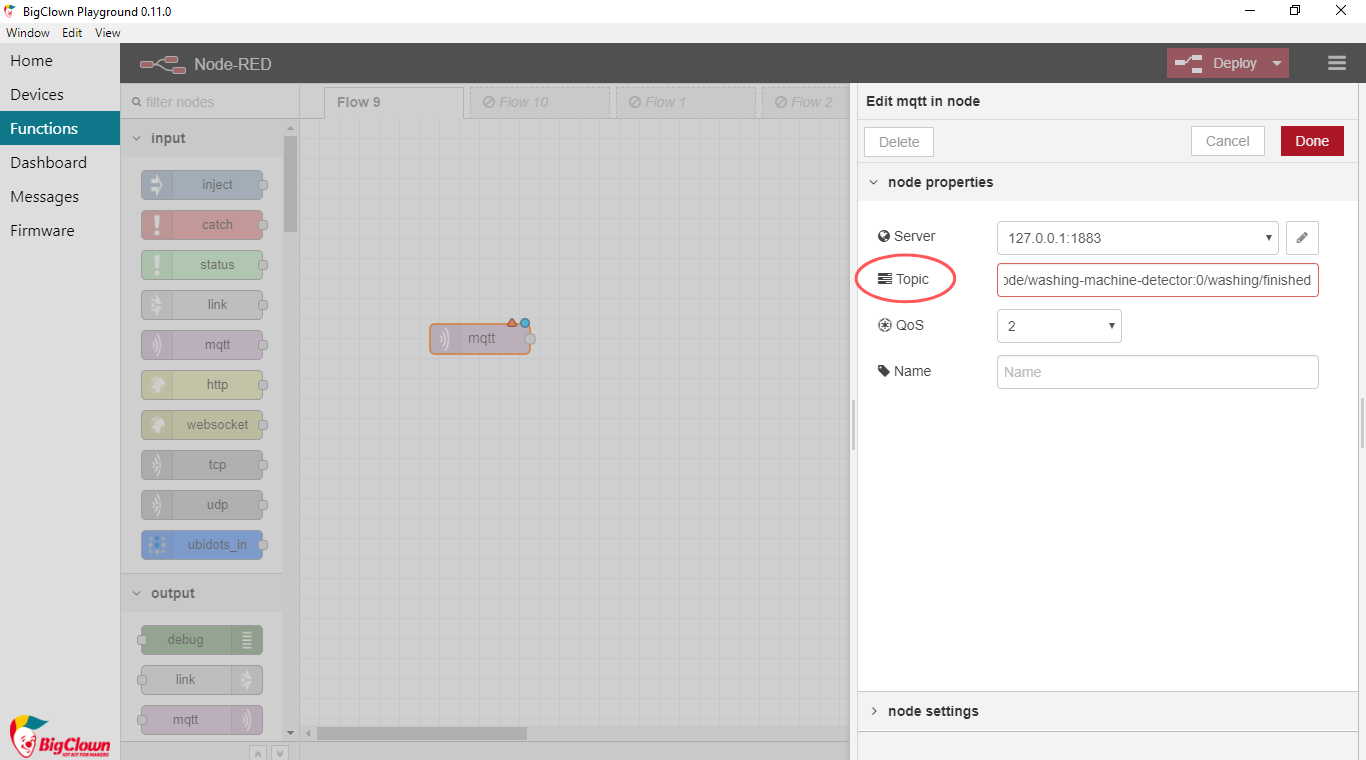Click the canvas horizontal scrollbar thumb
The width and height of the screenshot is (1366, 760).
click(x=422, y=733)
